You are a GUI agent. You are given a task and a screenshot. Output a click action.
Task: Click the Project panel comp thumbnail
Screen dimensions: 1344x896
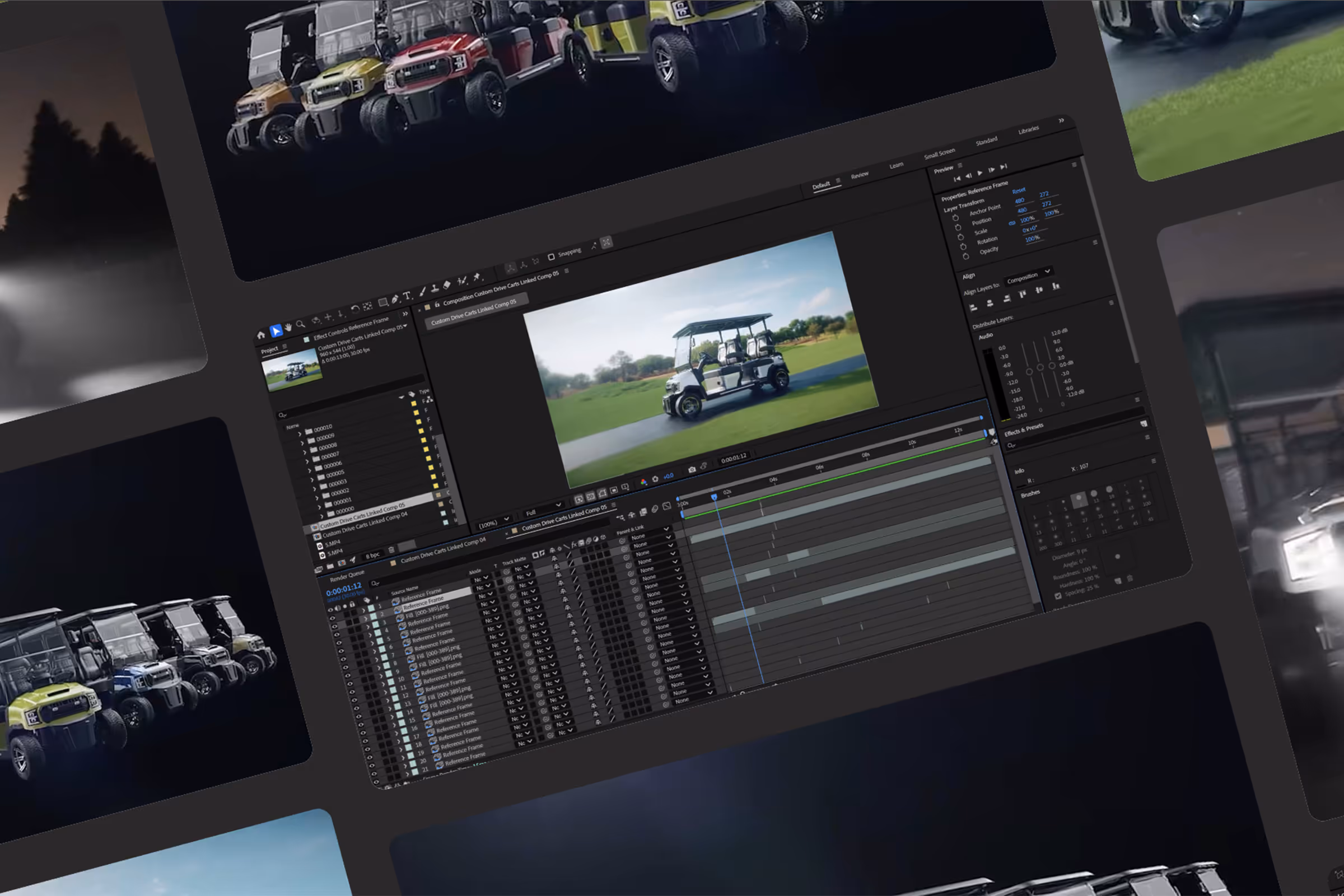pos(292,370)
